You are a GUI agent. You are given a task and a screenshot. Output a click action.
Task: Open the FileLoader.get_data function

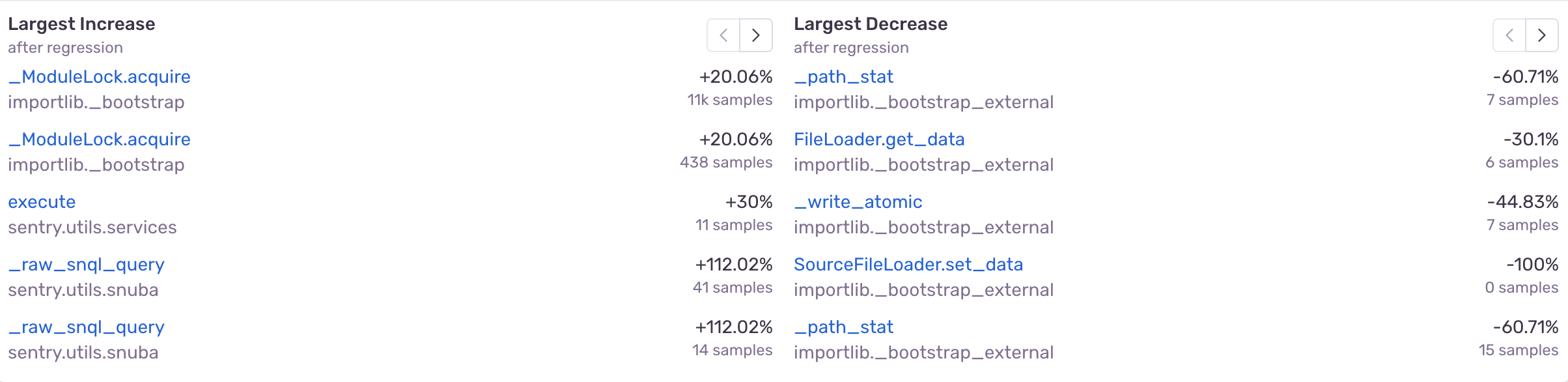tap(879, 140)
